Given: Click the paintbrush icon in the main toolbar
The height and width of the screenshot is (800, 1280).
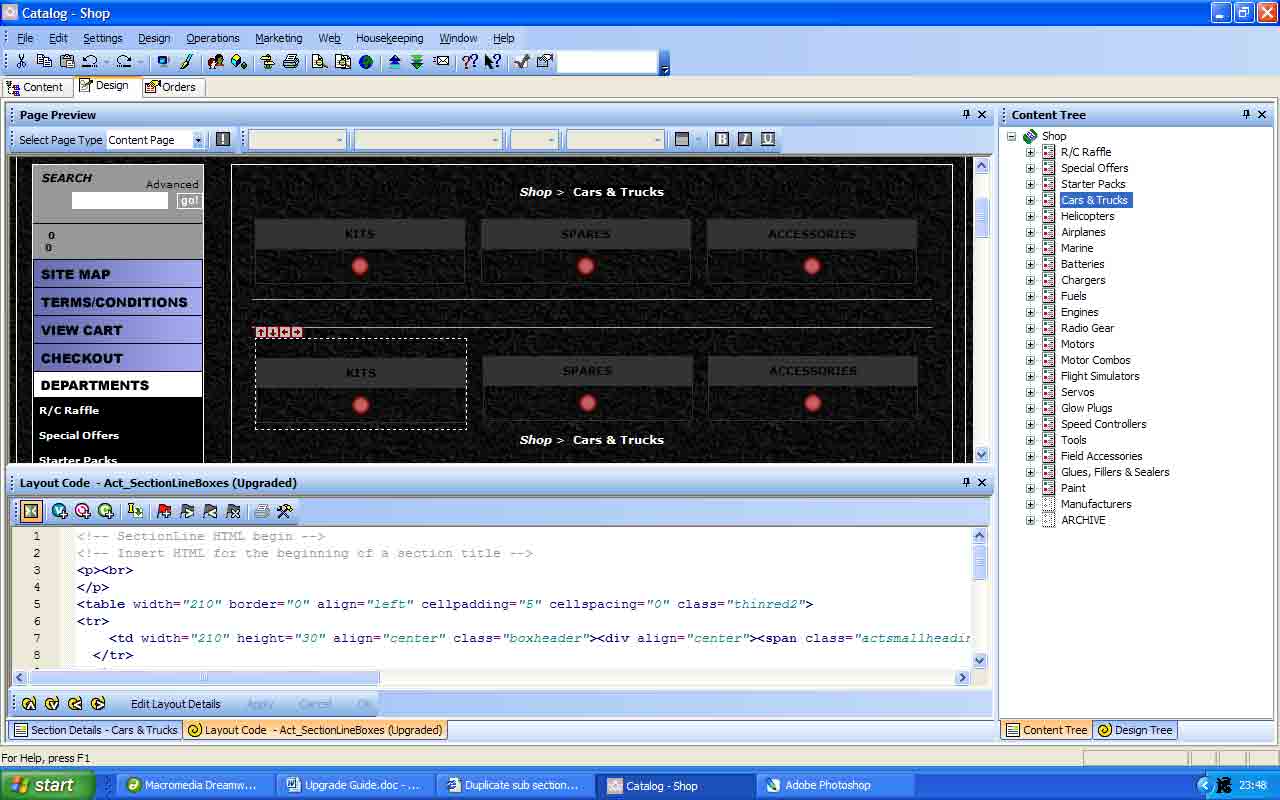Looking at the screenshot, I should tap(186, 62).
